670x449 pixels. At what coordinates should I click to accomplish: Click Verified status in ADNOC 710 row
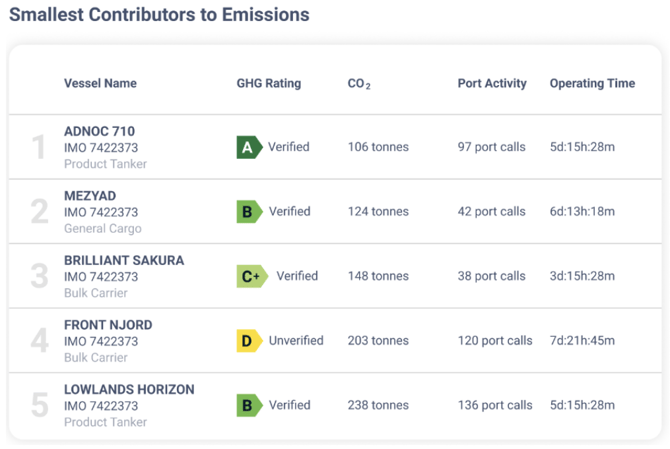tap(289, 147)
